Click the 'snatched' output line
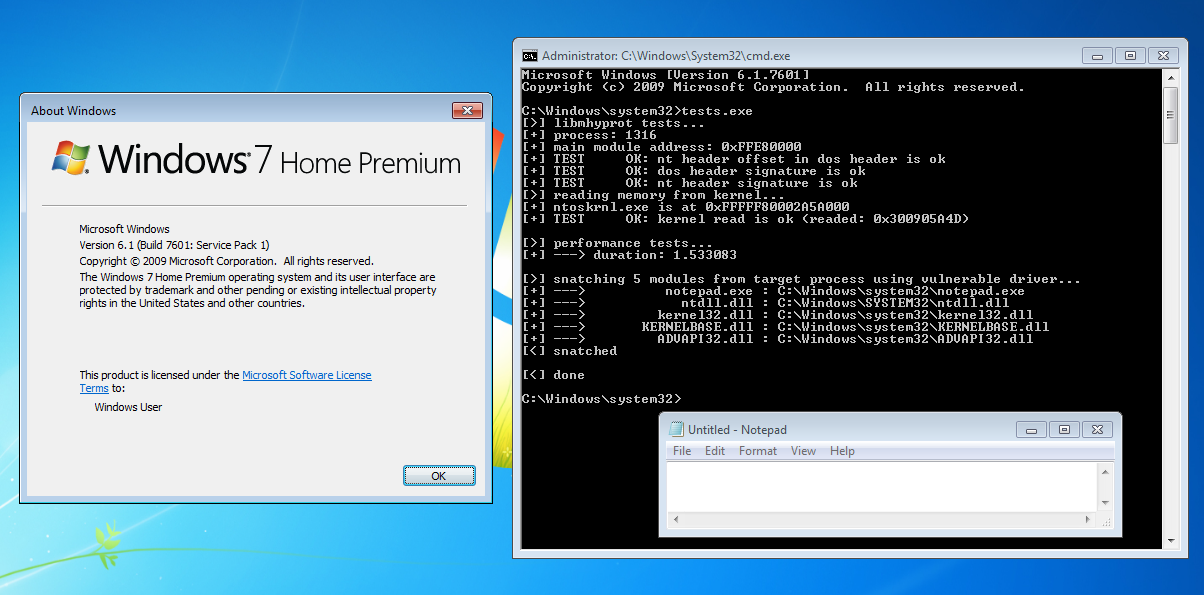1204x595 pixels. pyautogui.click(x=569, y=351)
